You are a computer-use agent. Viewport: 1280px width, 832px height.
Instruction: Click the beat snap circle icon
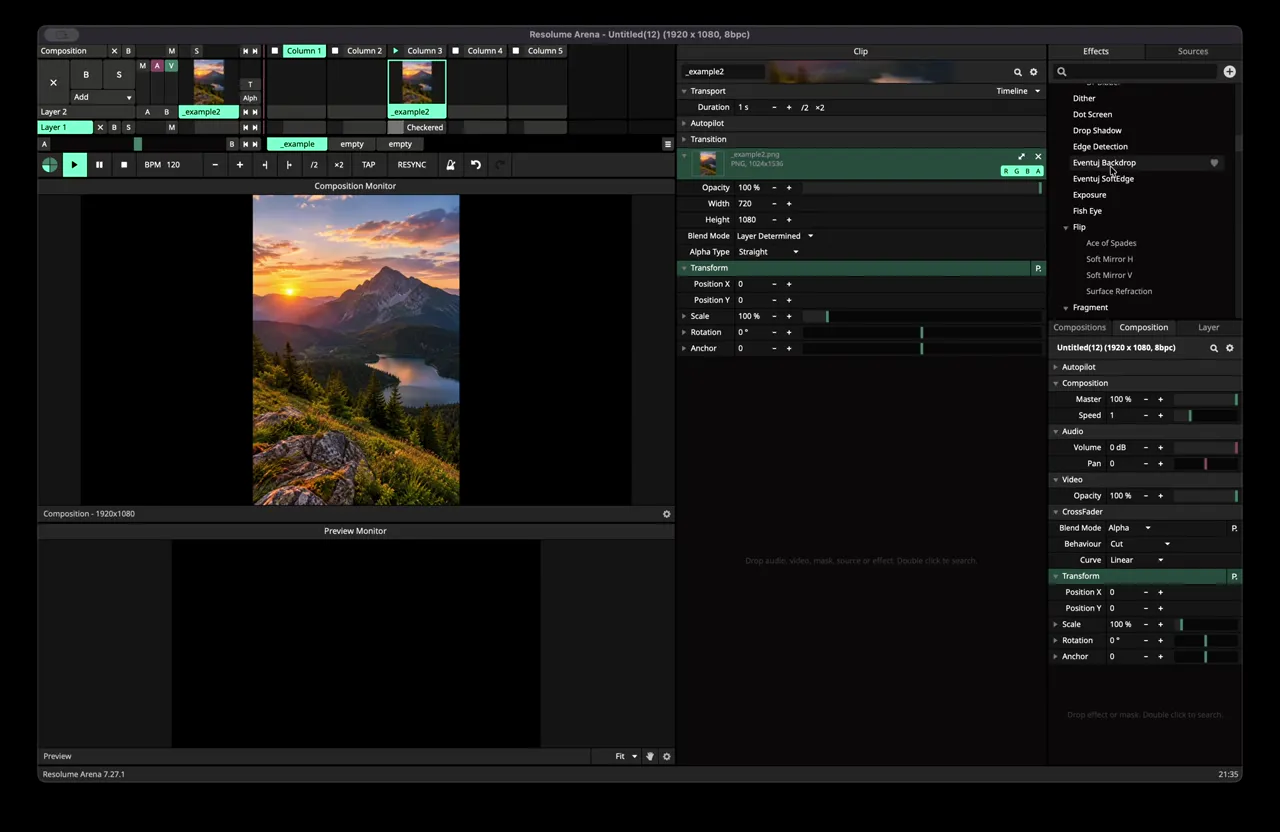click(x=49, y=165)
